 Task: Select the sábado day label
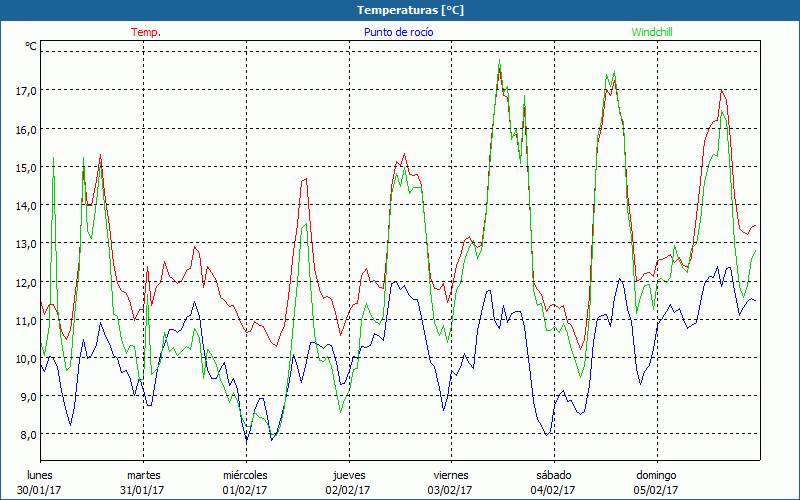tap(553, 475)
